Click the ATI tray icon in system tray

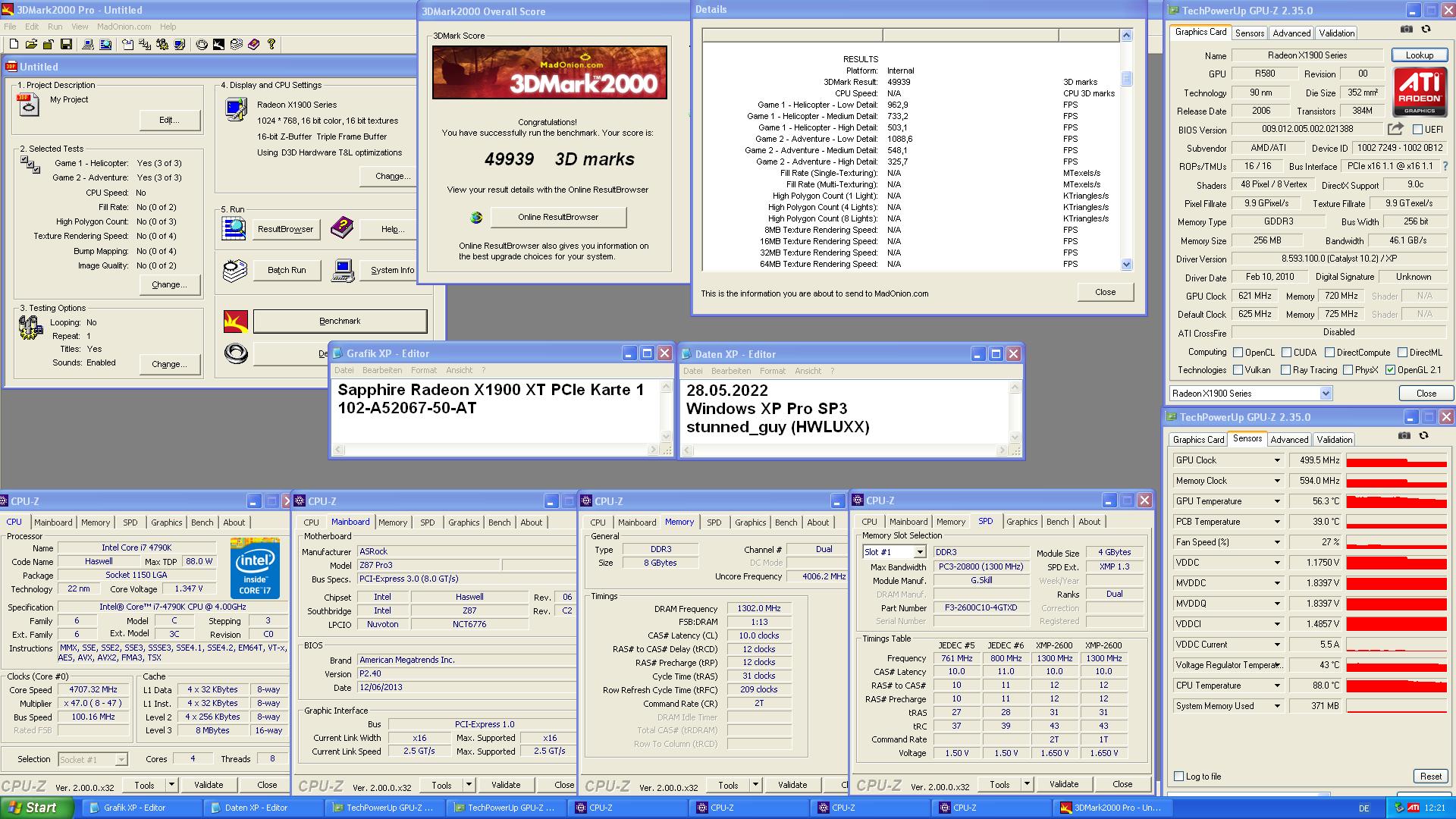click(1414, 808)
